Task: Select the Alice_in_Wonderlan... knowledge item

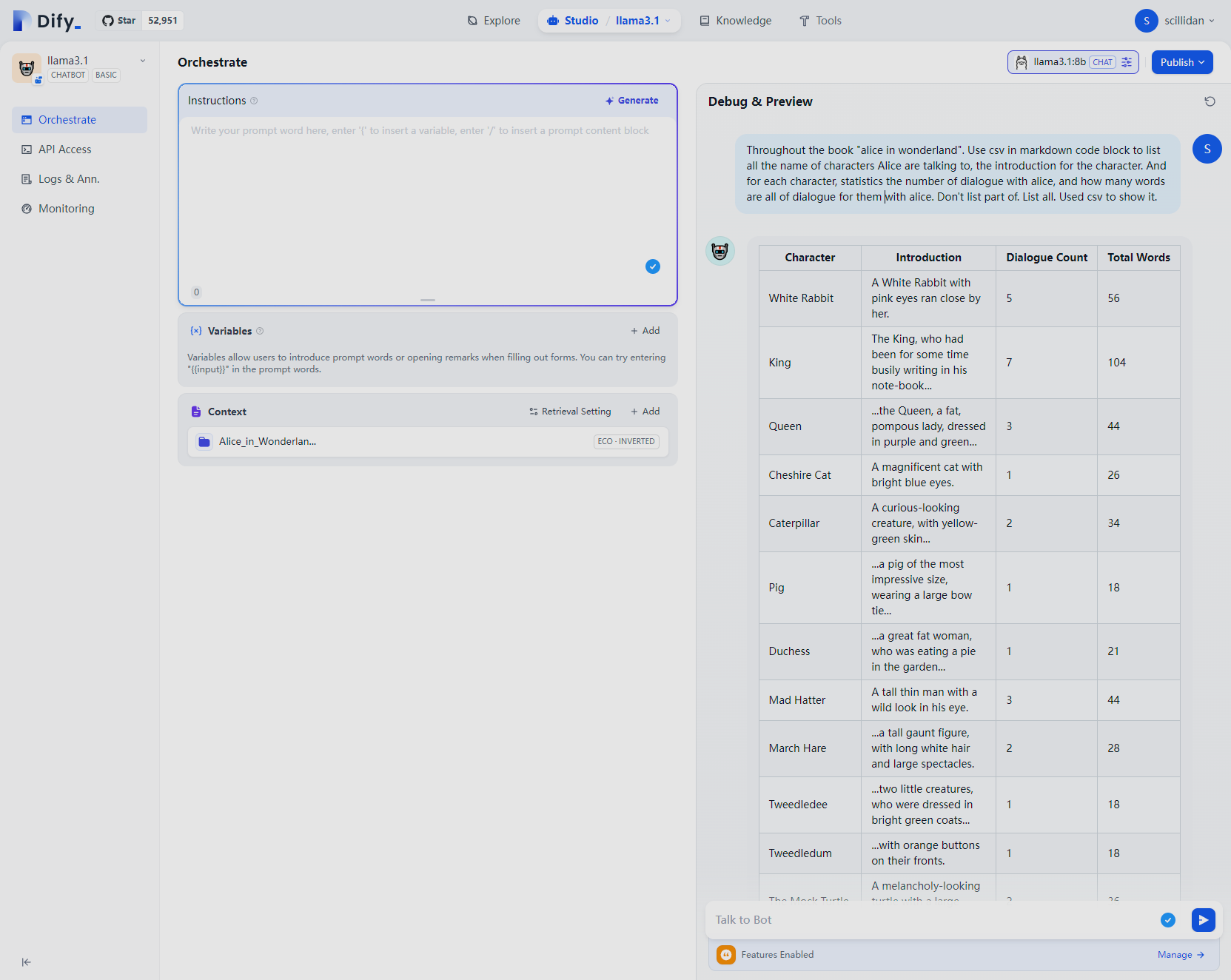Action: 428,442
